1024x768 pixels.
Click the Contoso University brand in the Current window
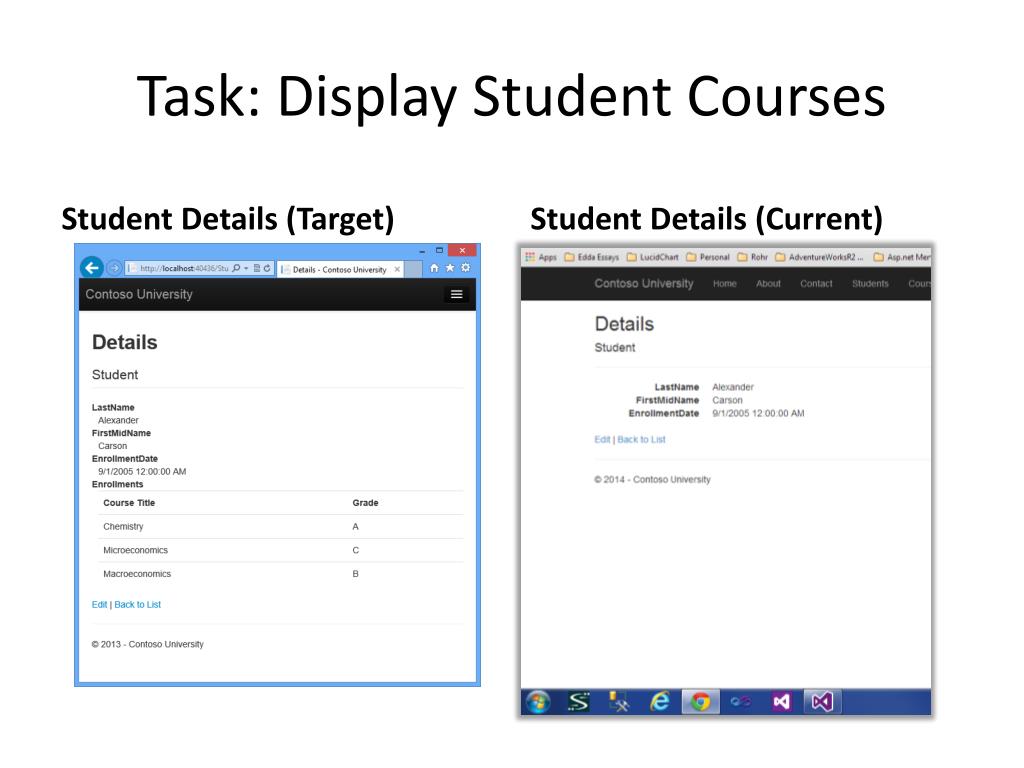click(x=644, y=283)
